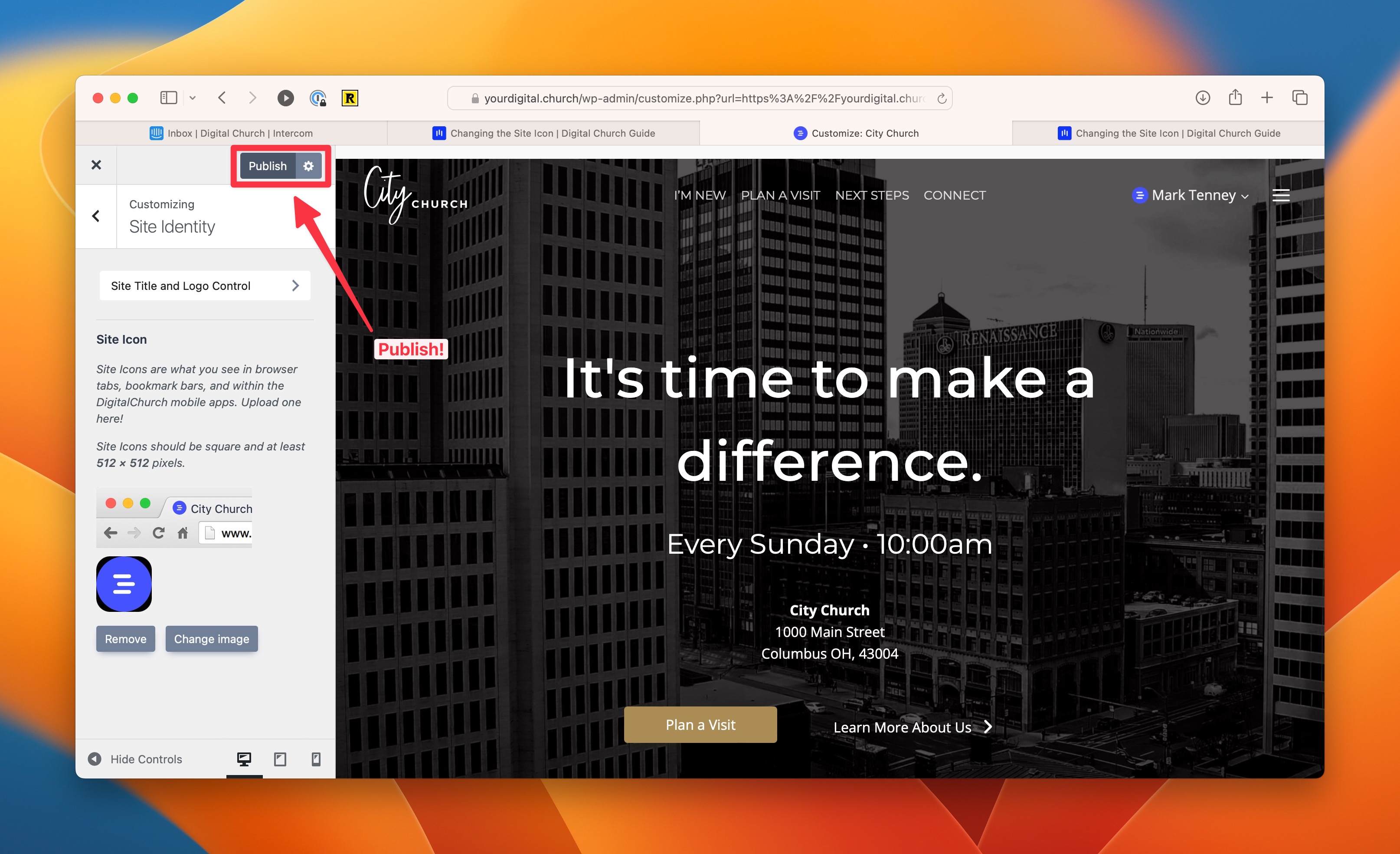Click the Publish button
This screenshot has width=1400, height=854.
click(268, 166)
